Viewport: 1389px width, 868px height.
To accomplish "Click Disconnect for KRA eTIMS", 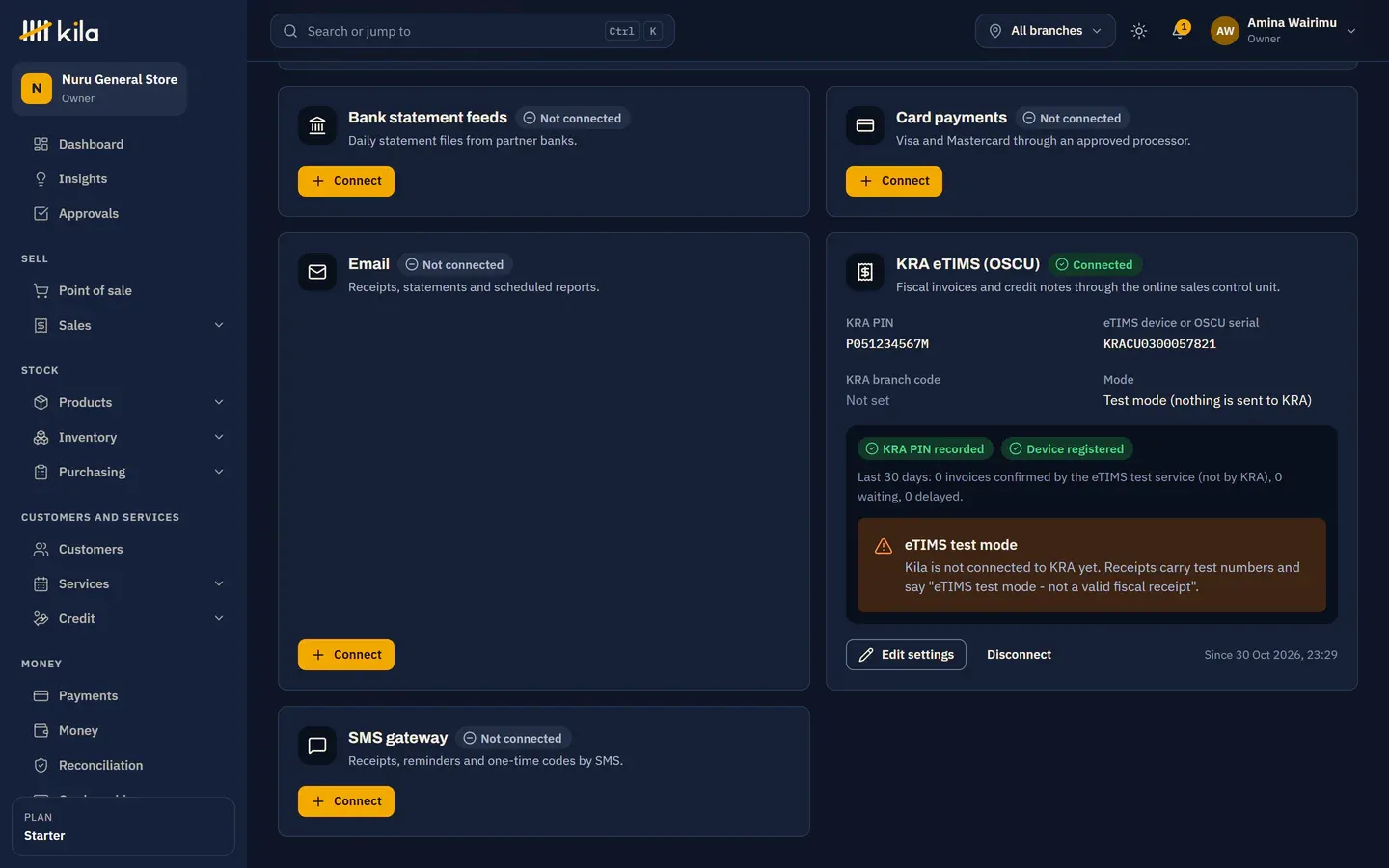I will [1019, 655].
